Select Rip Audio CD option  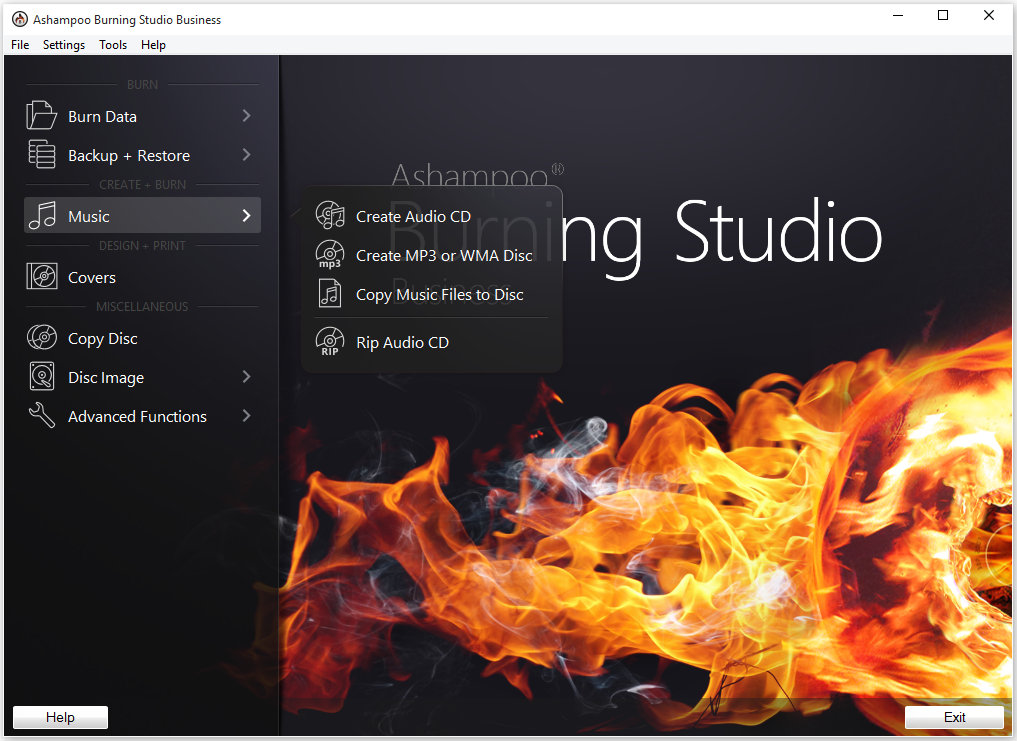point(402,343)
